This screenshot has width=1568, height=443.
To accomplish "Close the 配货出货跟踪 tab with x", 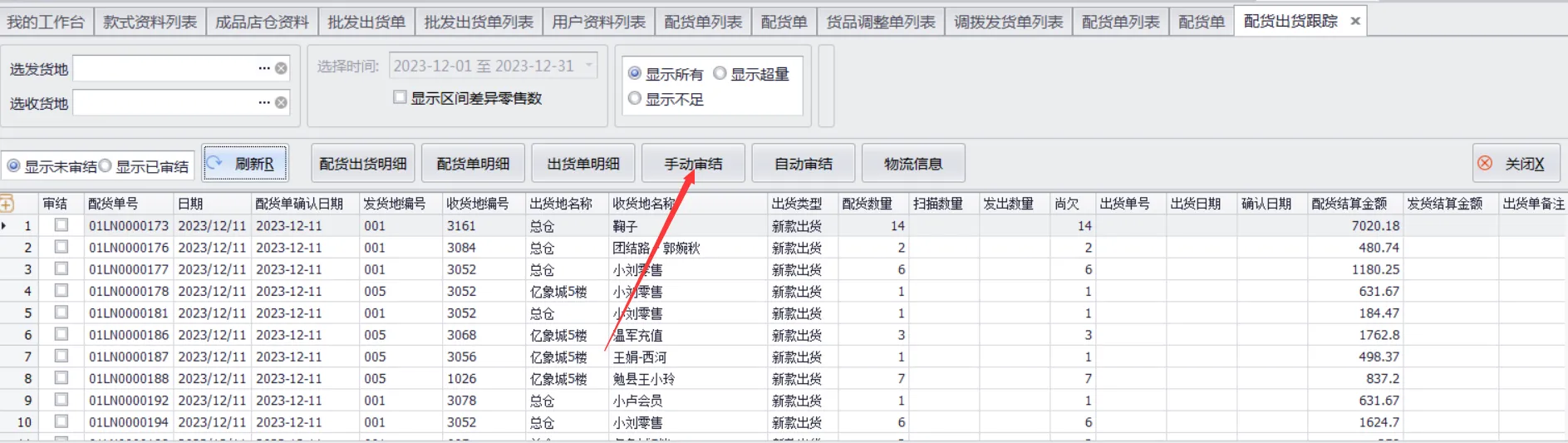I will click(x=1355, y=22).
